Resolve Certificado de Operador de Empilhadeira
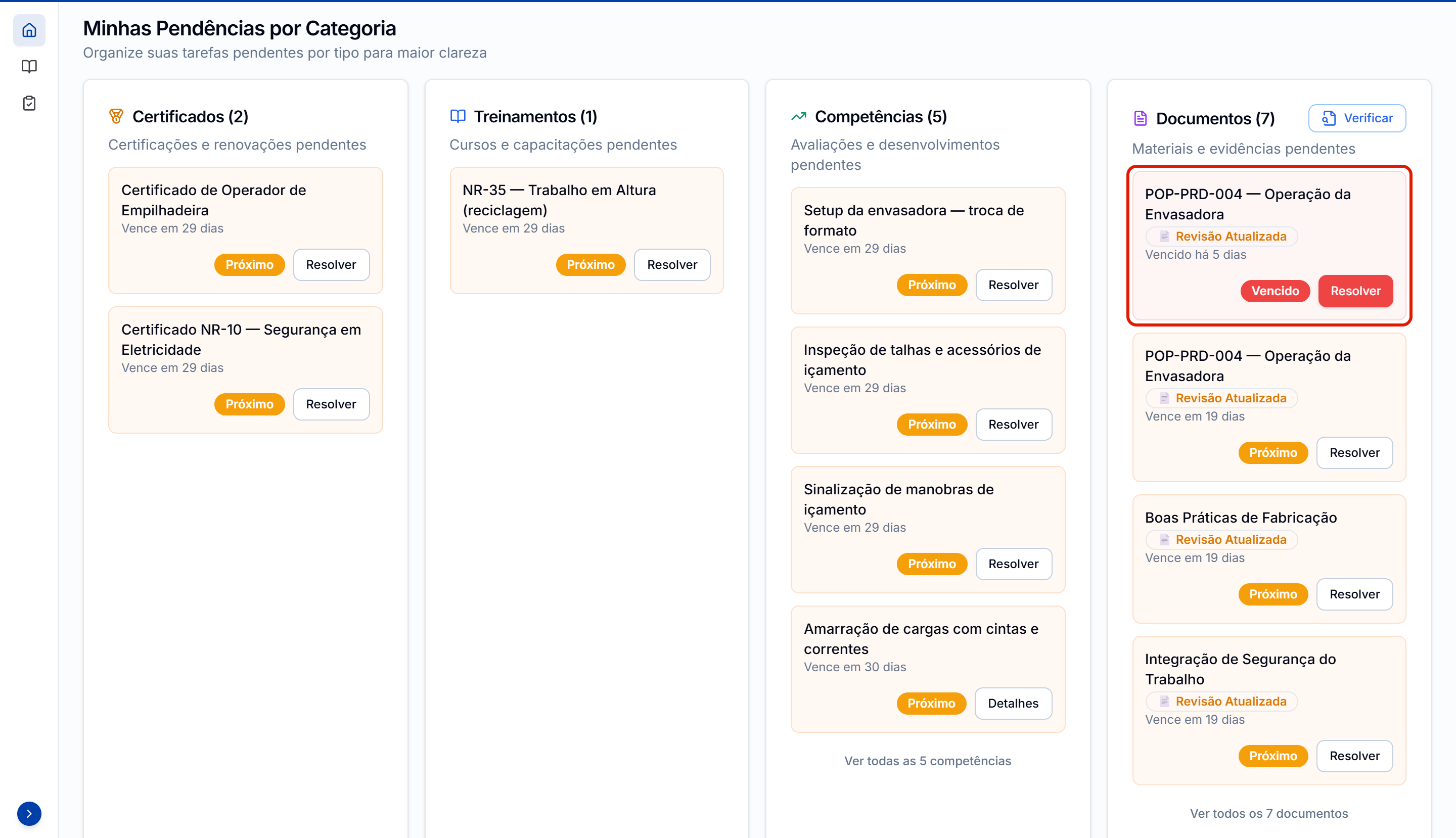This screenshot has height=838, width=1456. (331, 265)
